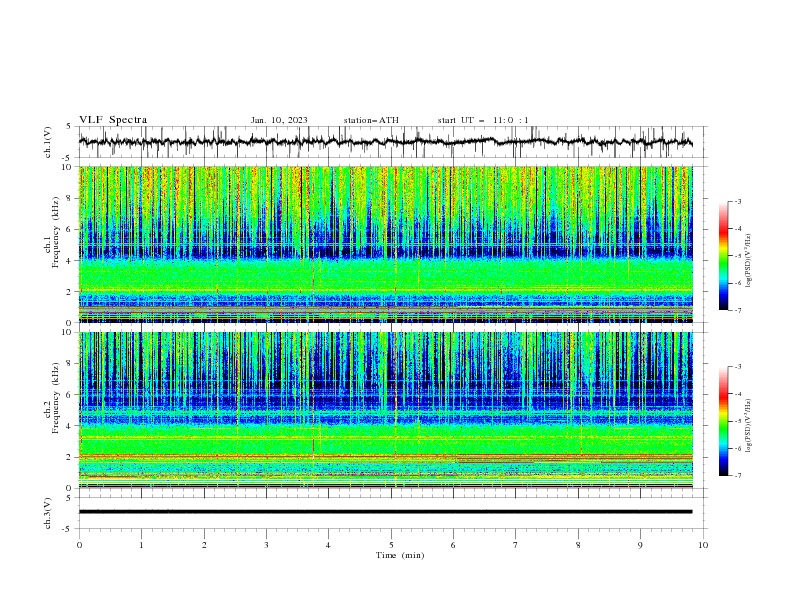Click time axis tick label "9"
The width and height of the screenshot is (792, 612).
[x=640, y=545]
